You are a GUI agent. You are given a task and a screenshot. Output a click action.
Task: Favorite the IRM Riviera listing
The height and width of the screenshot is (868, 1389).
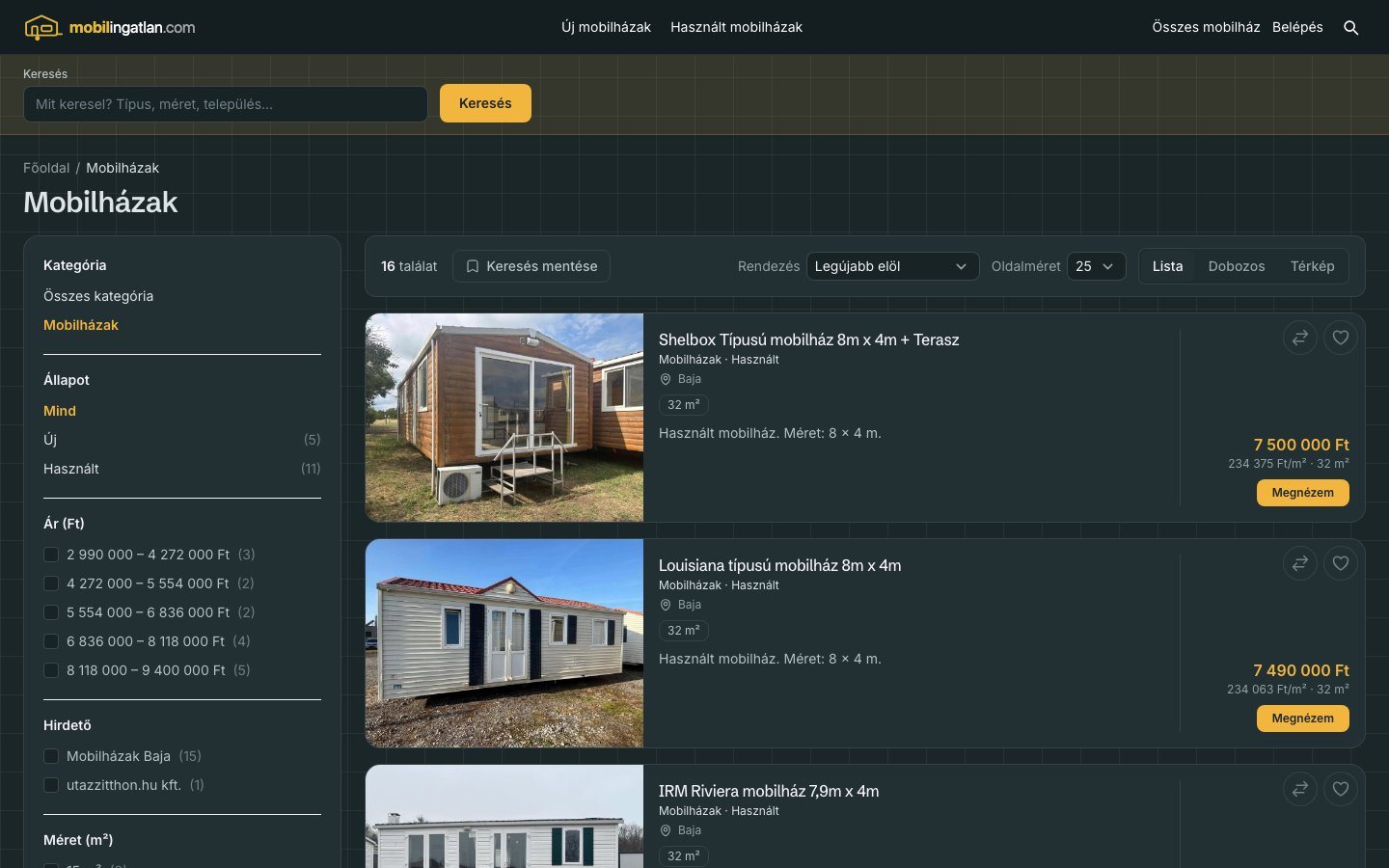click(1341, 789)
